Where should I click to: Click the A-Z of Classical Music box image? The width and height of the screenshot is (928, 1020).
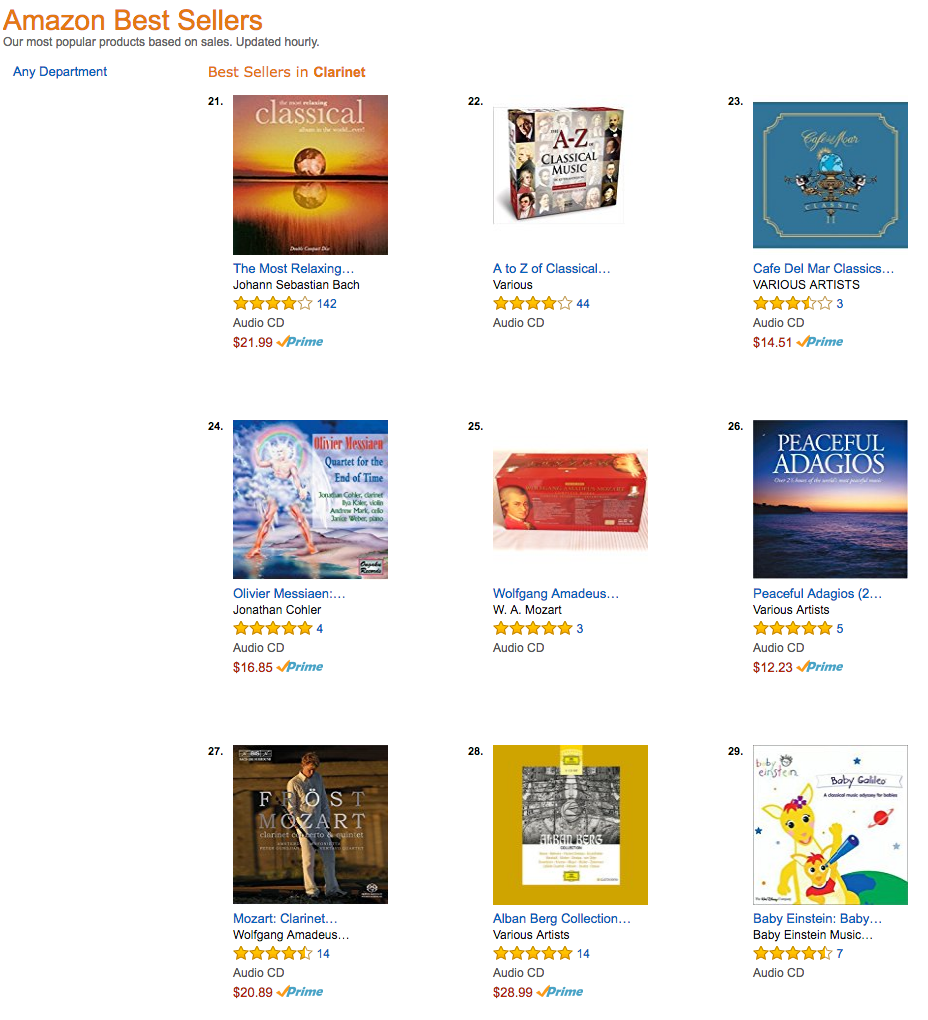tap(558, 165)
